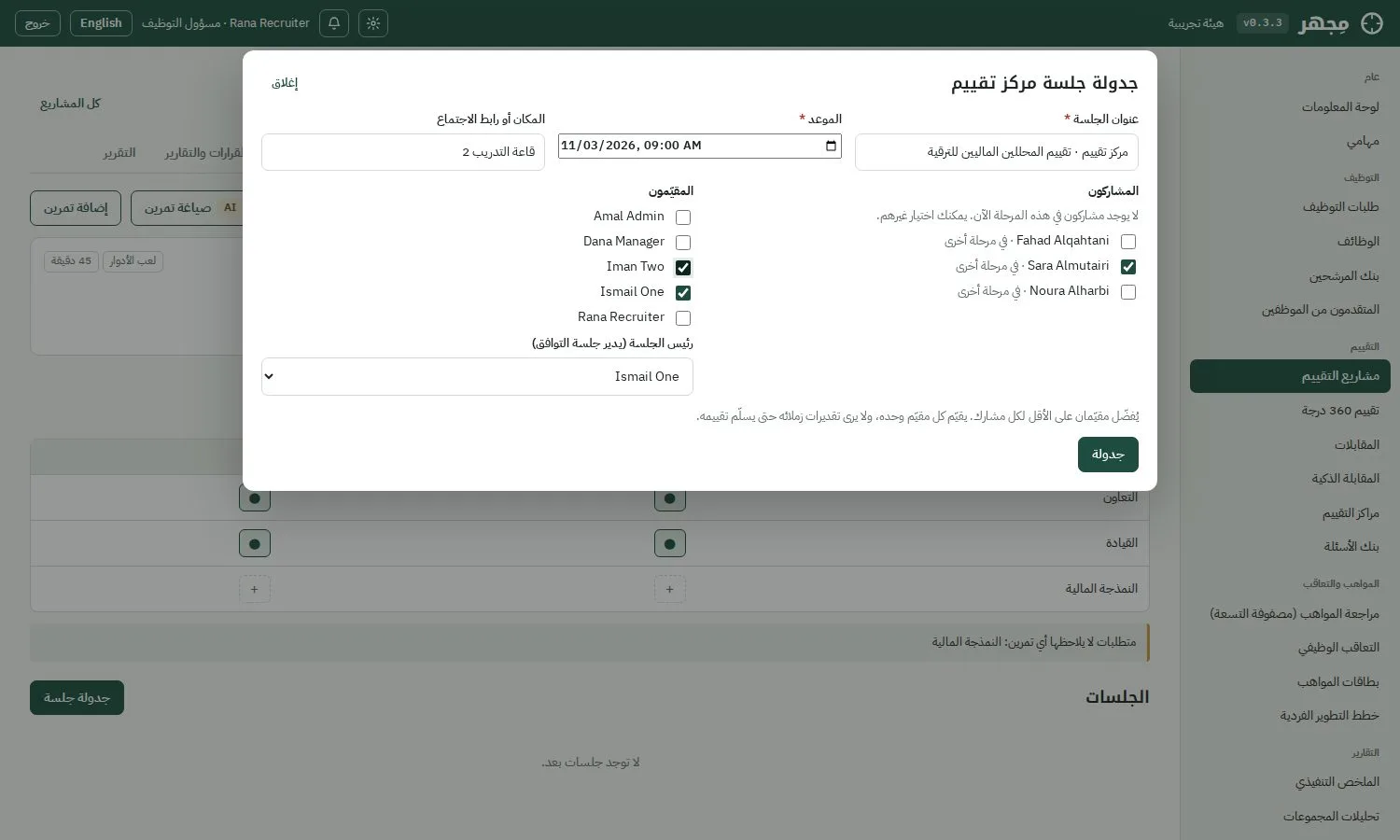Click the 45 دقيقة duration tag
Viewport: 1400px width, 840px height.
[71, 261]
